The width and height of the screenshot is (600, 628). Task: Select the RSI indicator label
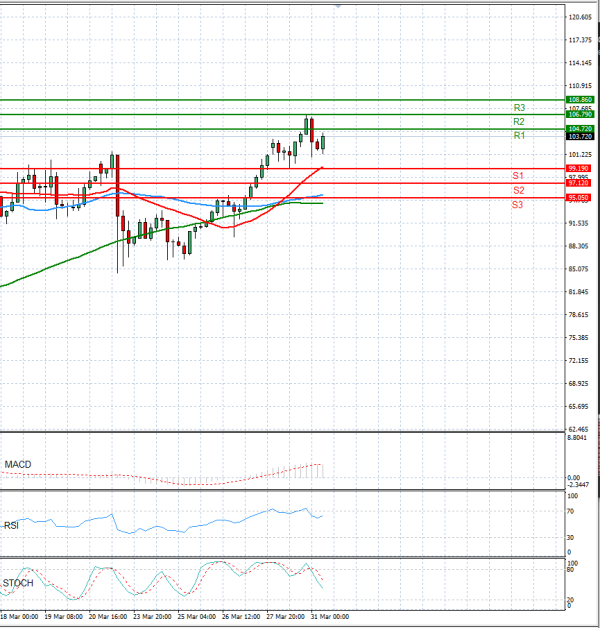coord(13,523)
